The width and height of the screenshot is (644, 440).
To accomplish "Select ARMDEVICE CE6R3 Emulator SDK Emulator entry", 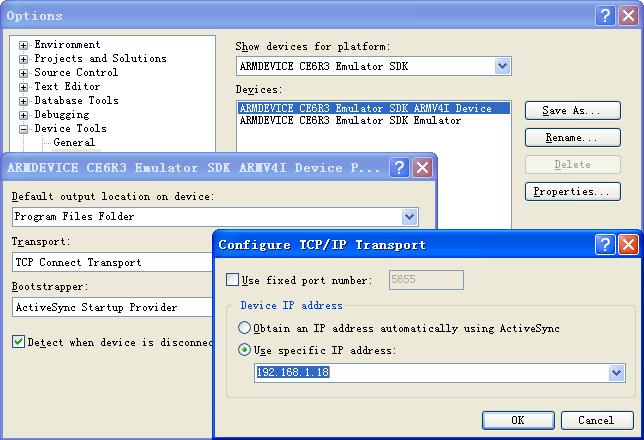I will (350, 120).
